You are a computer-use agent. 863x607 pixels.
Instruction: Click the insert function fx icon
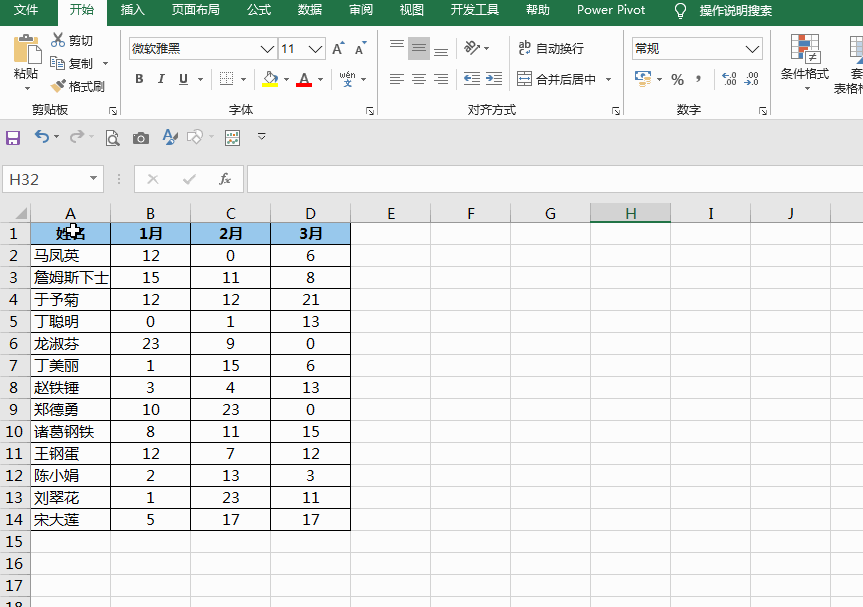tap(225, 179)
